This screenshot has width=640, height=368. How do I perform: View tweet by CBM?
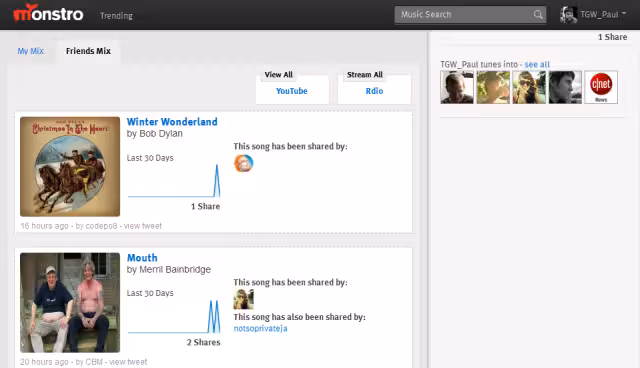pos(128,362)
